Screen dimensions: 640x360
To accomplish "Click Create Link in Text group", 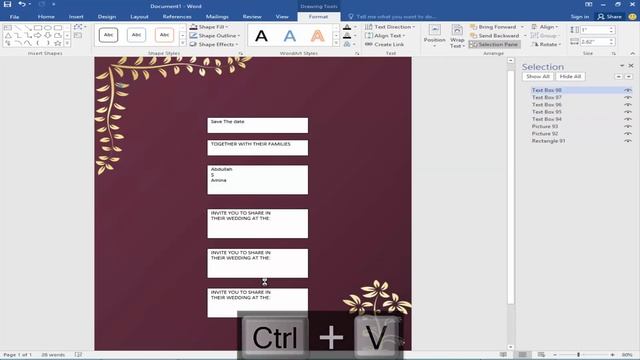I will pos(384,44).
